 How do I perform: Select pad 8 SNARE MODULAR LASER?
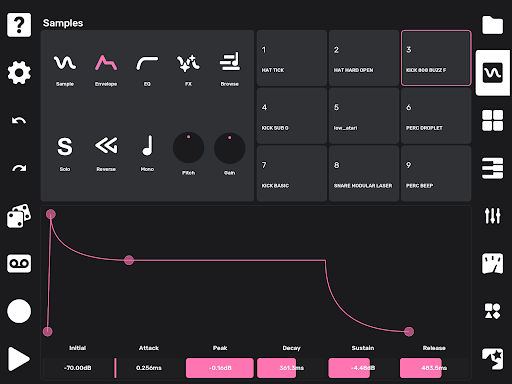364,173
